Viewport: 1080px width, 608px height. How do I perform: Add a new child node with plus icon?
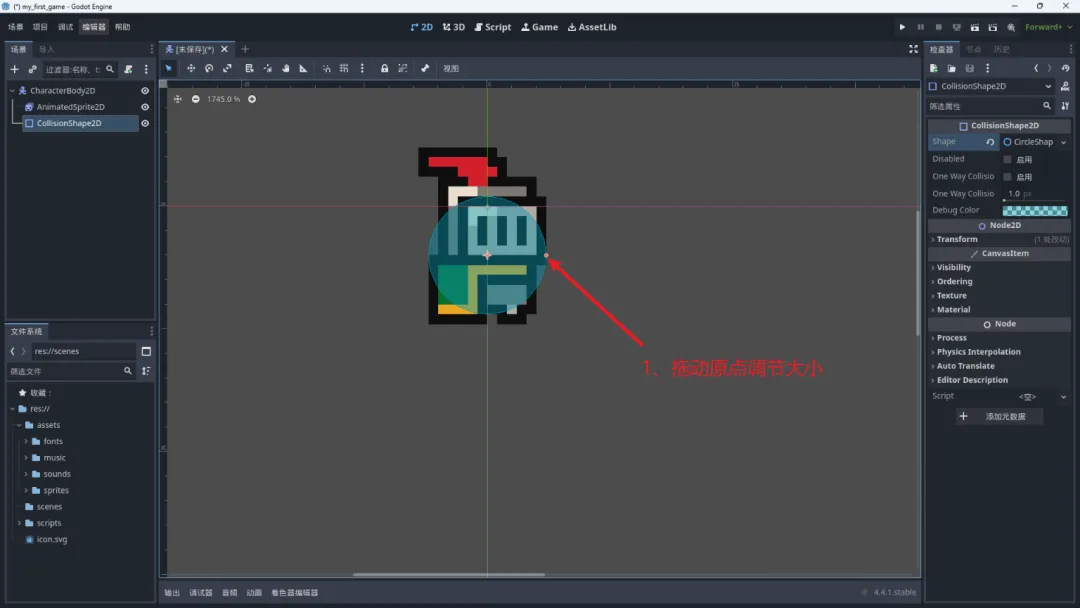click(x=14, y=69)
